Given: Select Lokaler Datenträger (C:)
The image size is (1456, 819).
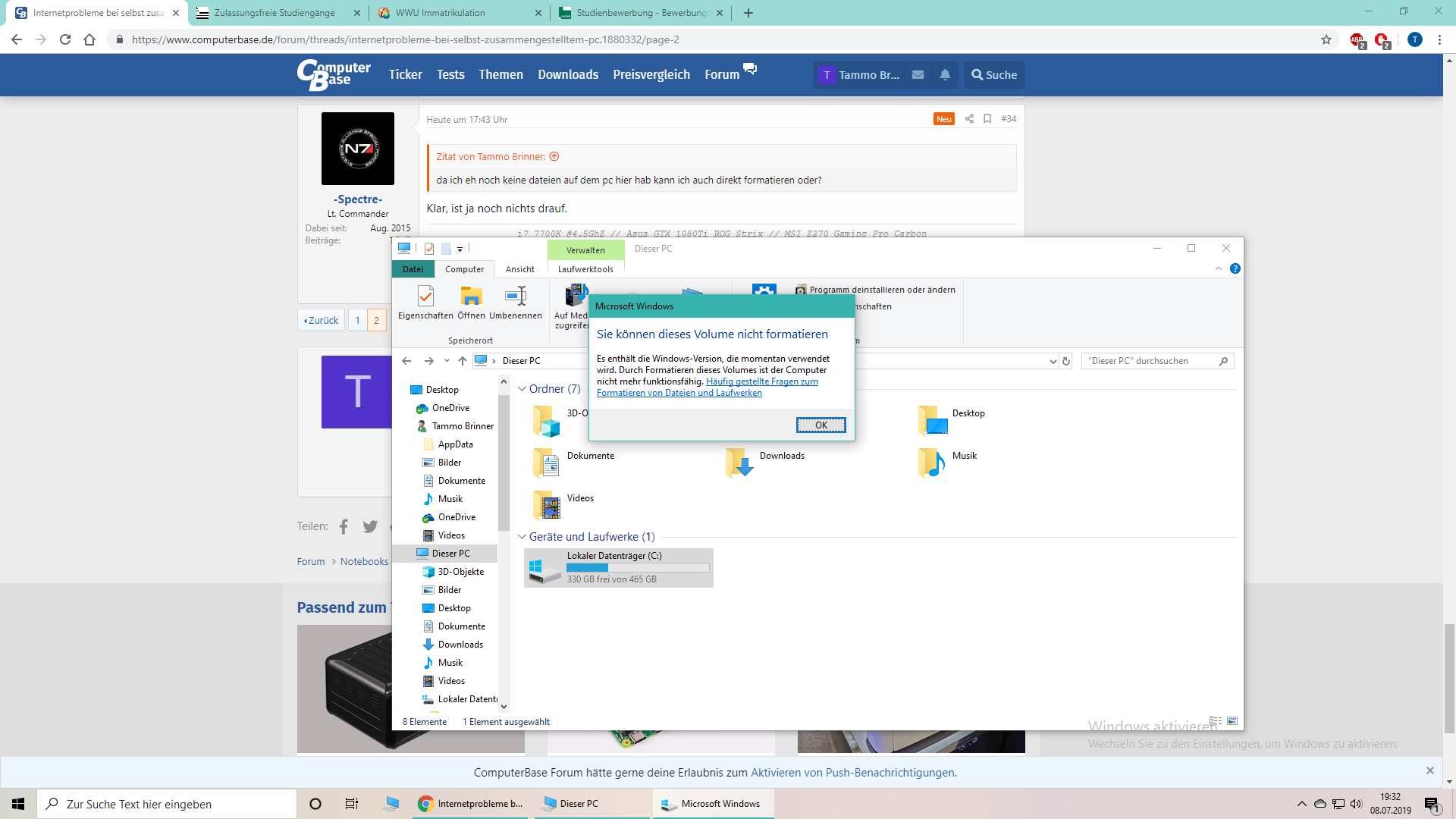Looking at the screenshot, I should point(614,555).
